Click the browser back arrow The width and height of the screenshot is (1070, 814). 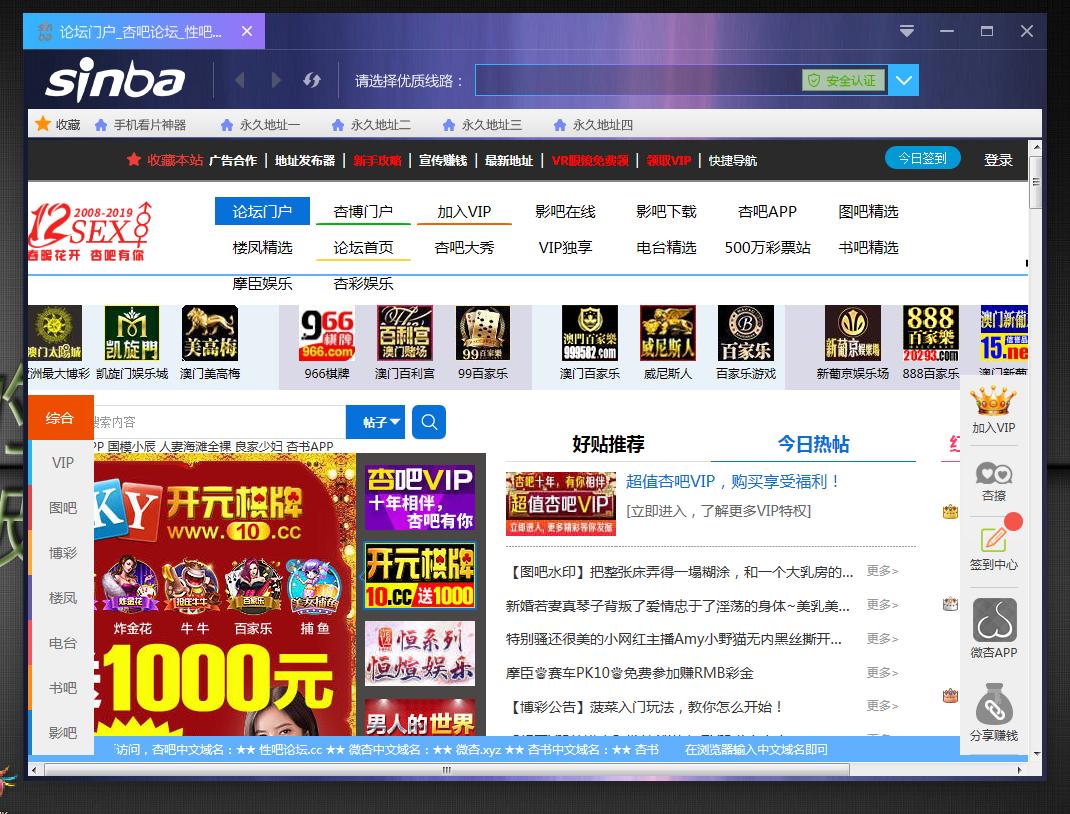(240, 80)
